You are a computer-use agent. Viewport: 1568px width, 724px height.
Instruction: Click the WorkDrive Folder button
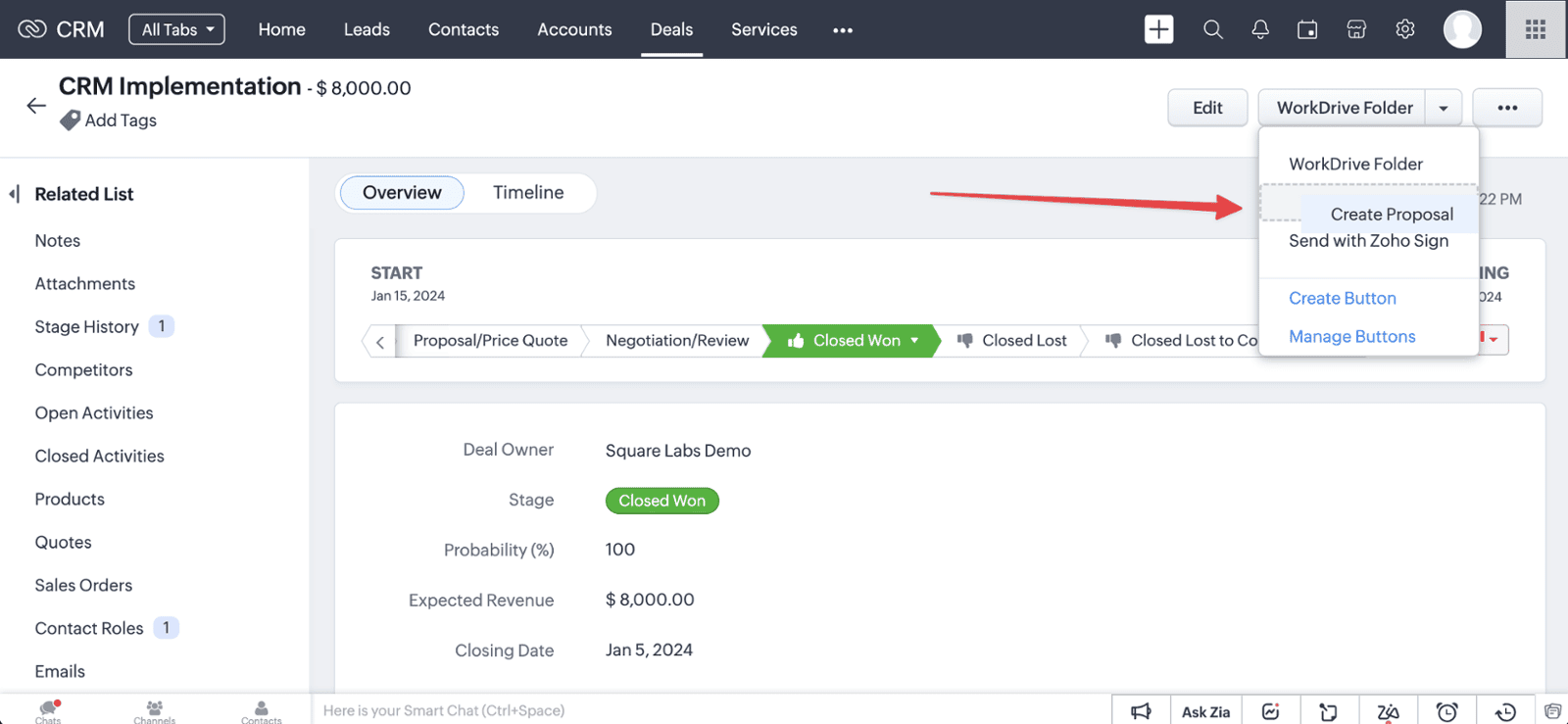coord(1345,108)
